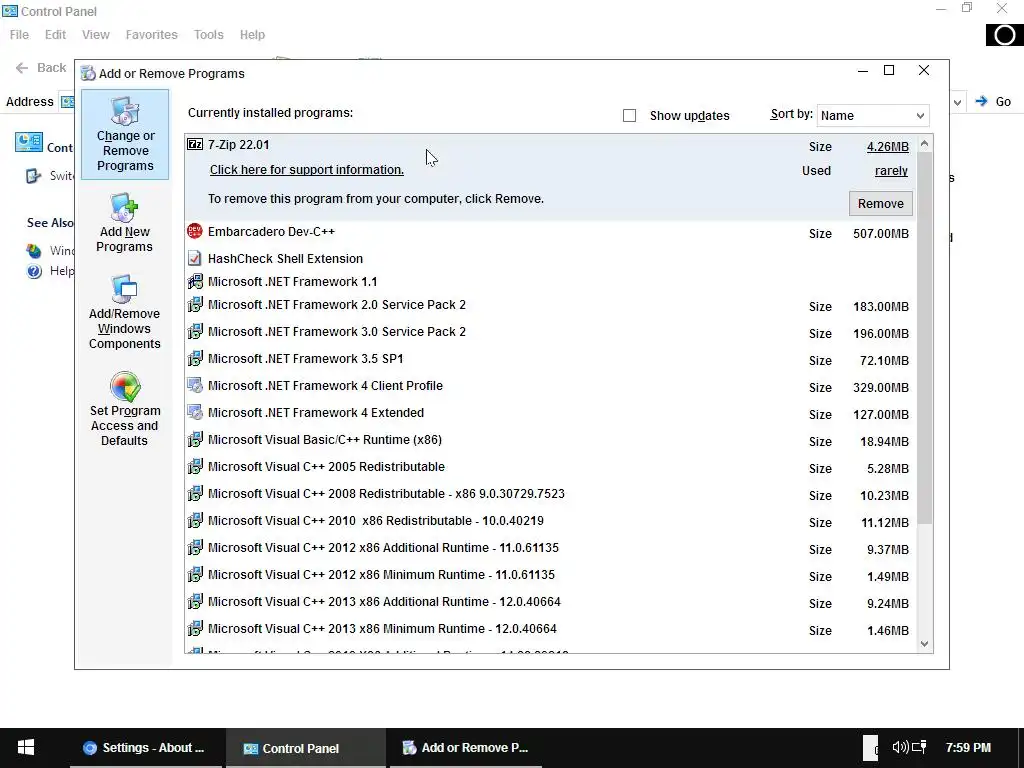
Task: Click here for support information link
Action: (306, 170)
